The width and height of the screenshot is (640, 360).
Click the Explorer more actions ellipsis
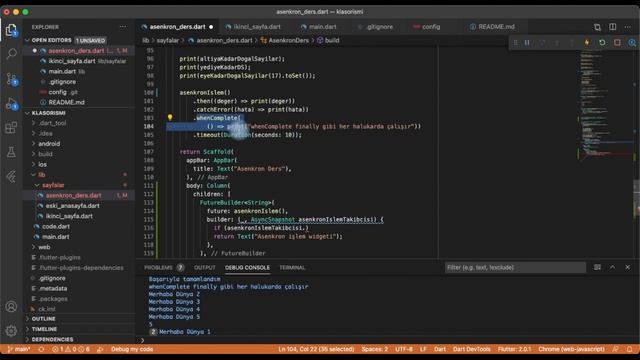click(123, 27)
